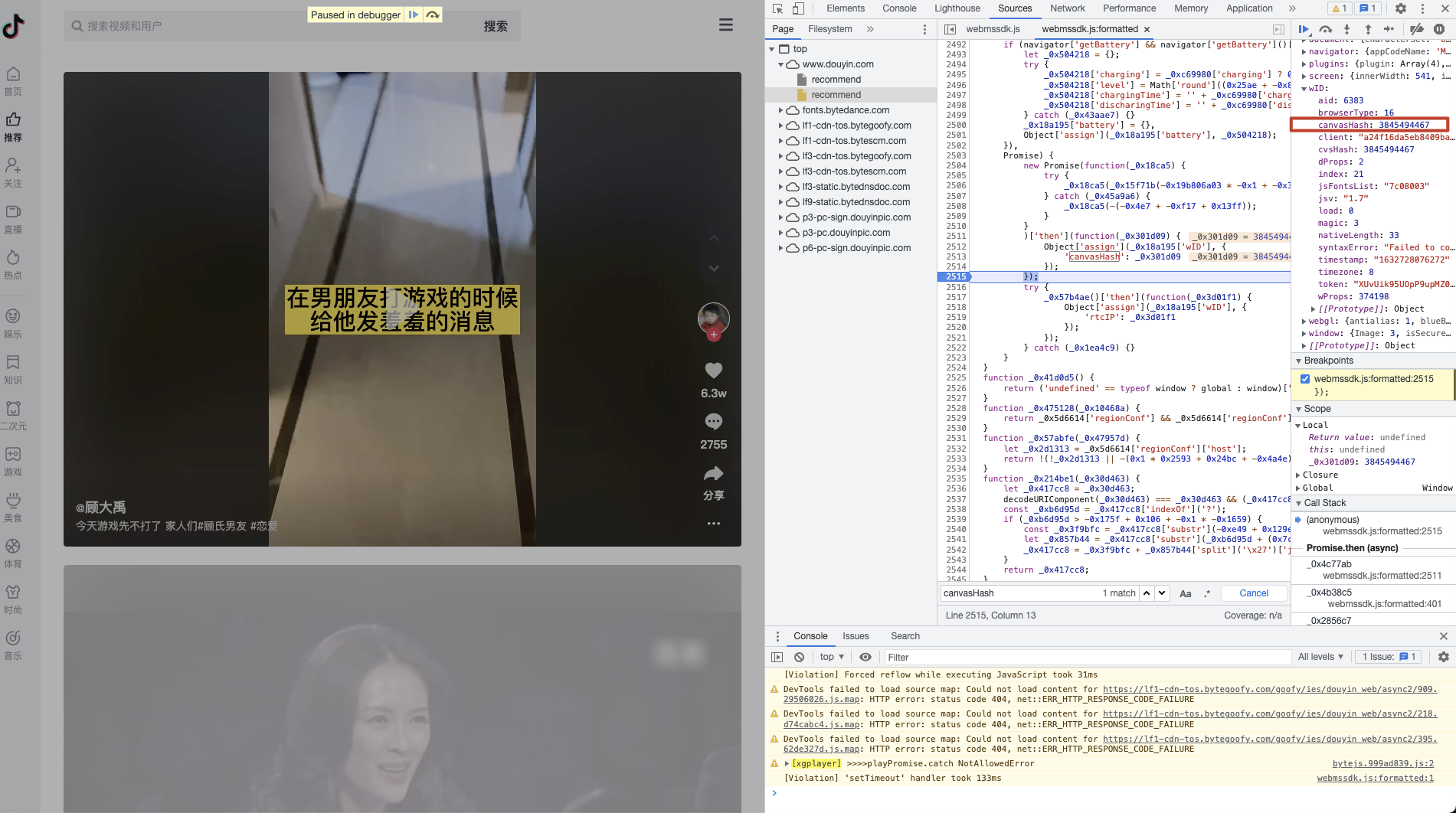Like the video with heart icon
The image size is (1456, 813).
pos(714,371)
